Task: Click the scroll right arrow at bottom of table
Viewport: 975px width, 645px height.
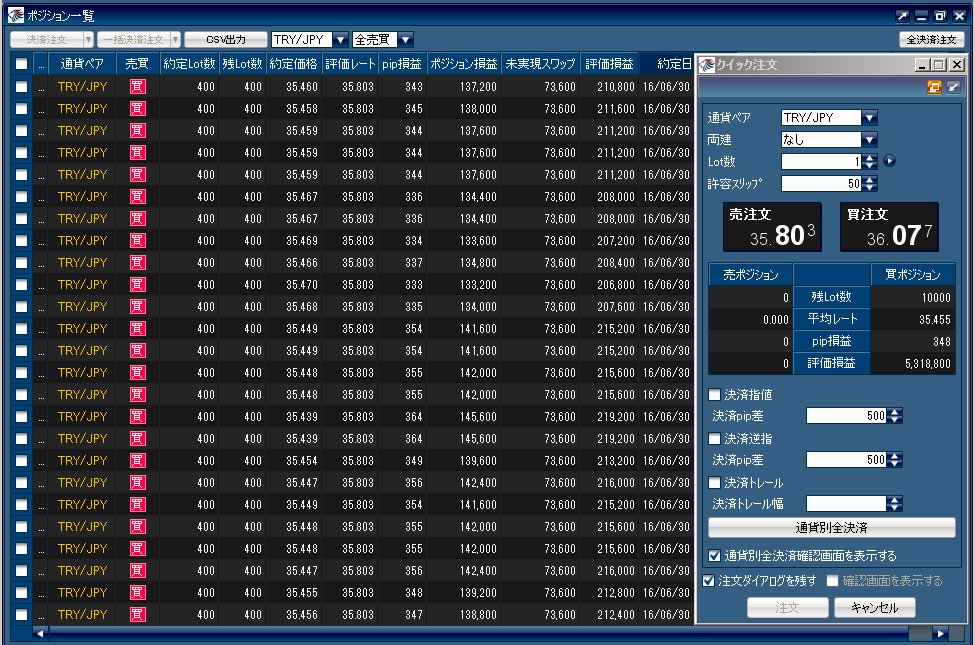Action: (x=940, y=633)
